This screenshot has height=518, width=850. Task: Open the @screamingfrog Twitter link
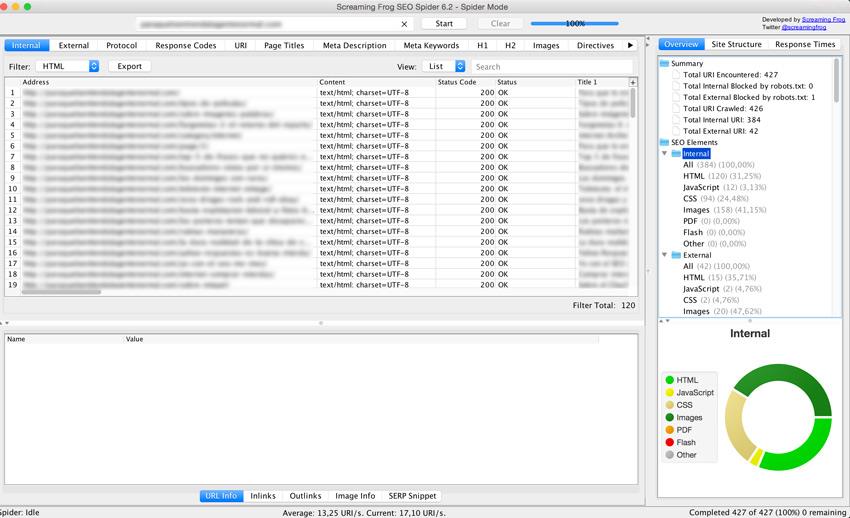point(803,27)
